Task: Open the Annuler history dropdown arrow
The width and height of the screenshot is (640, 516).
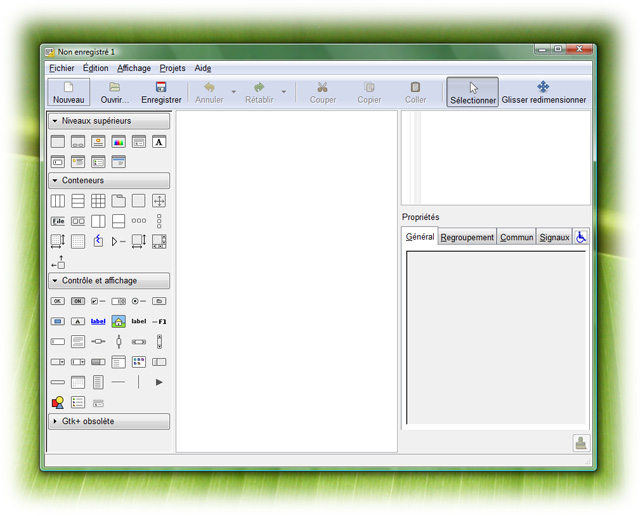Action: (x=234, y=92)
